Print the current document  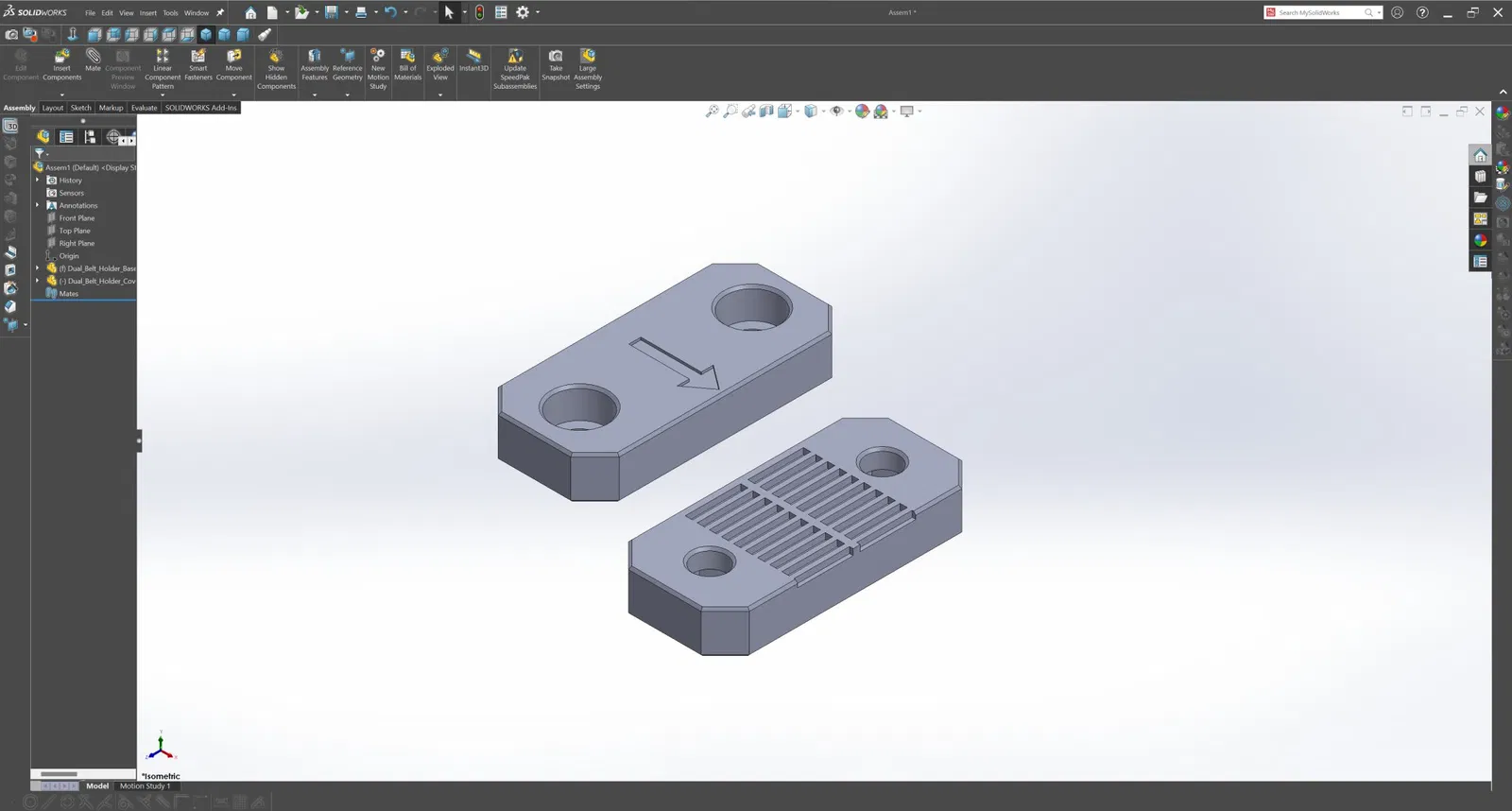click(361, 12)
